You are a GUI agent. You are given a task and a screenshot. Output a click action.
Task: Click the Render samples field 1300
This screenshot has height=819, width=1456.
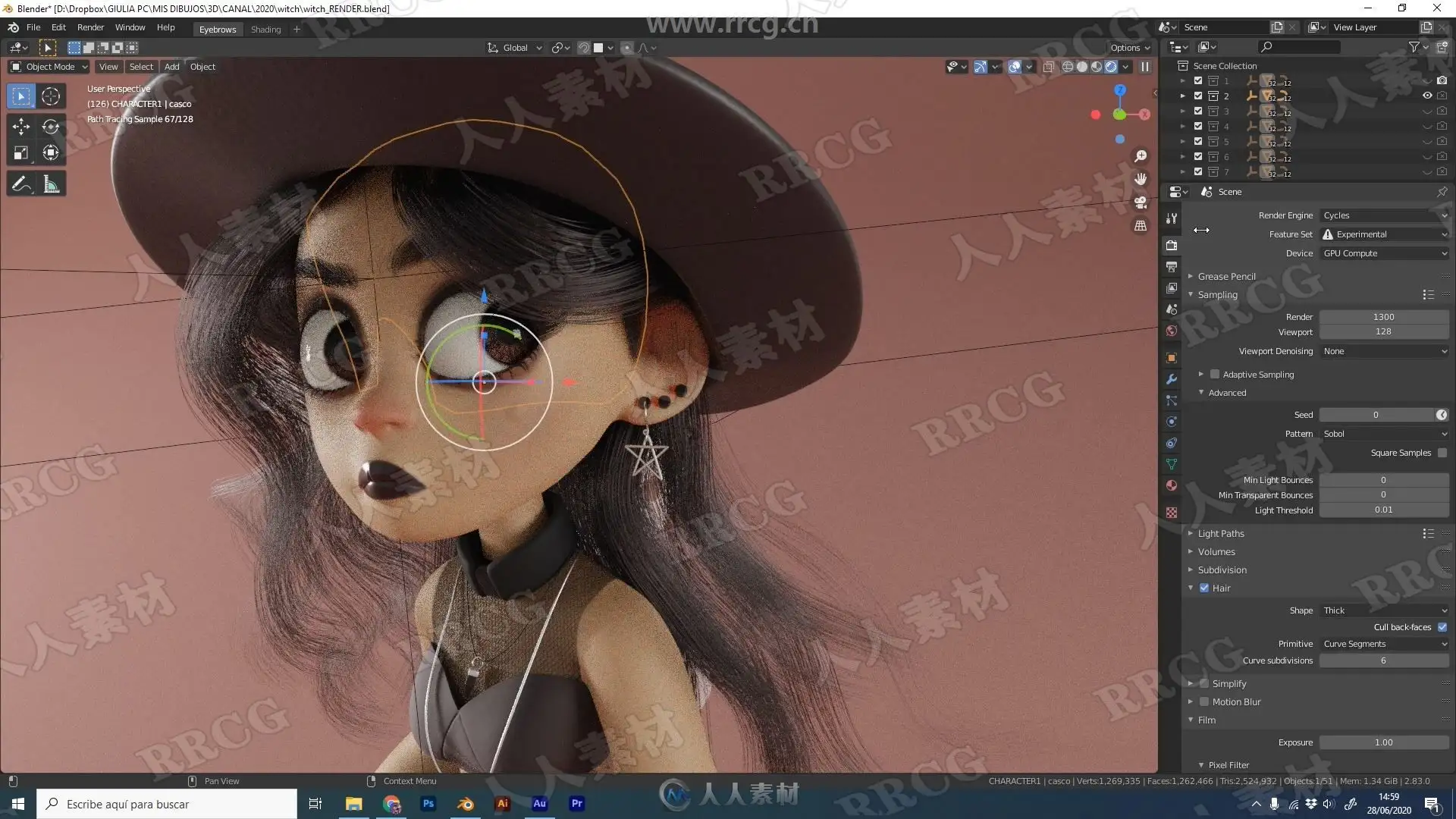(1383, 317)
